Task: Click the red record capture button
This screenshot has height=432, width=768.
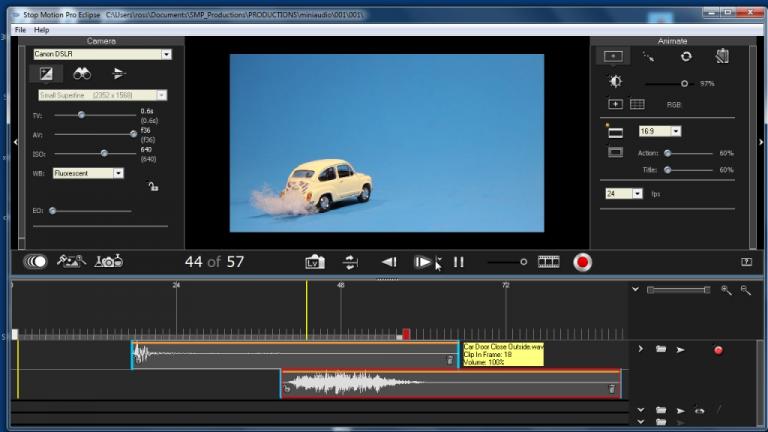Action: click(582, 263)
